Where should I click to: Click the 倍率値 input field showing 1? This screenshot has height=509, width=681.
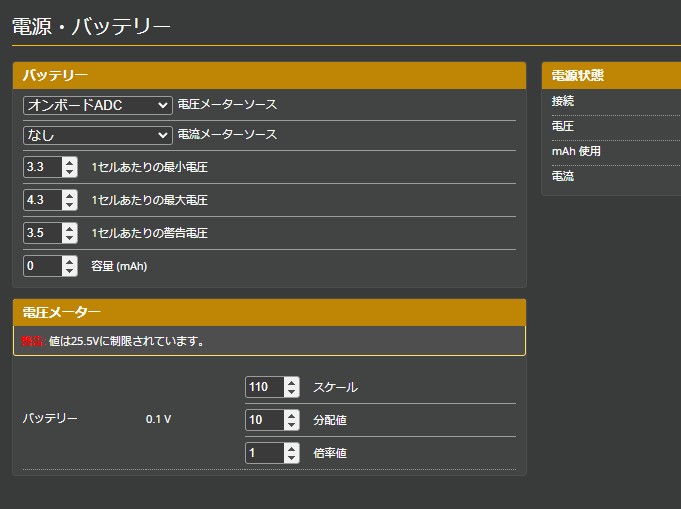[x=265, y=453]
